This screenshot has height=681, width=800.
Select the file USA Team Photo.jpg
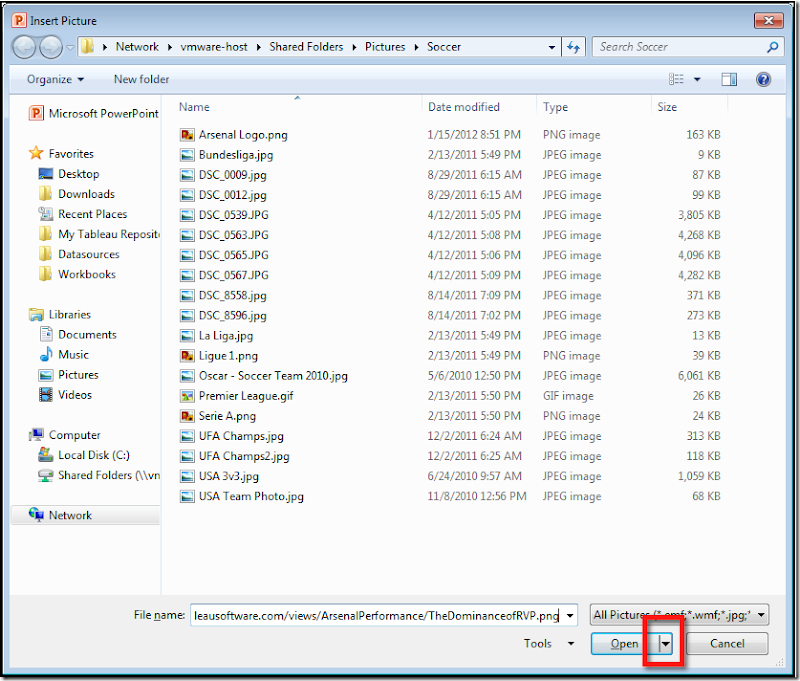251,496
